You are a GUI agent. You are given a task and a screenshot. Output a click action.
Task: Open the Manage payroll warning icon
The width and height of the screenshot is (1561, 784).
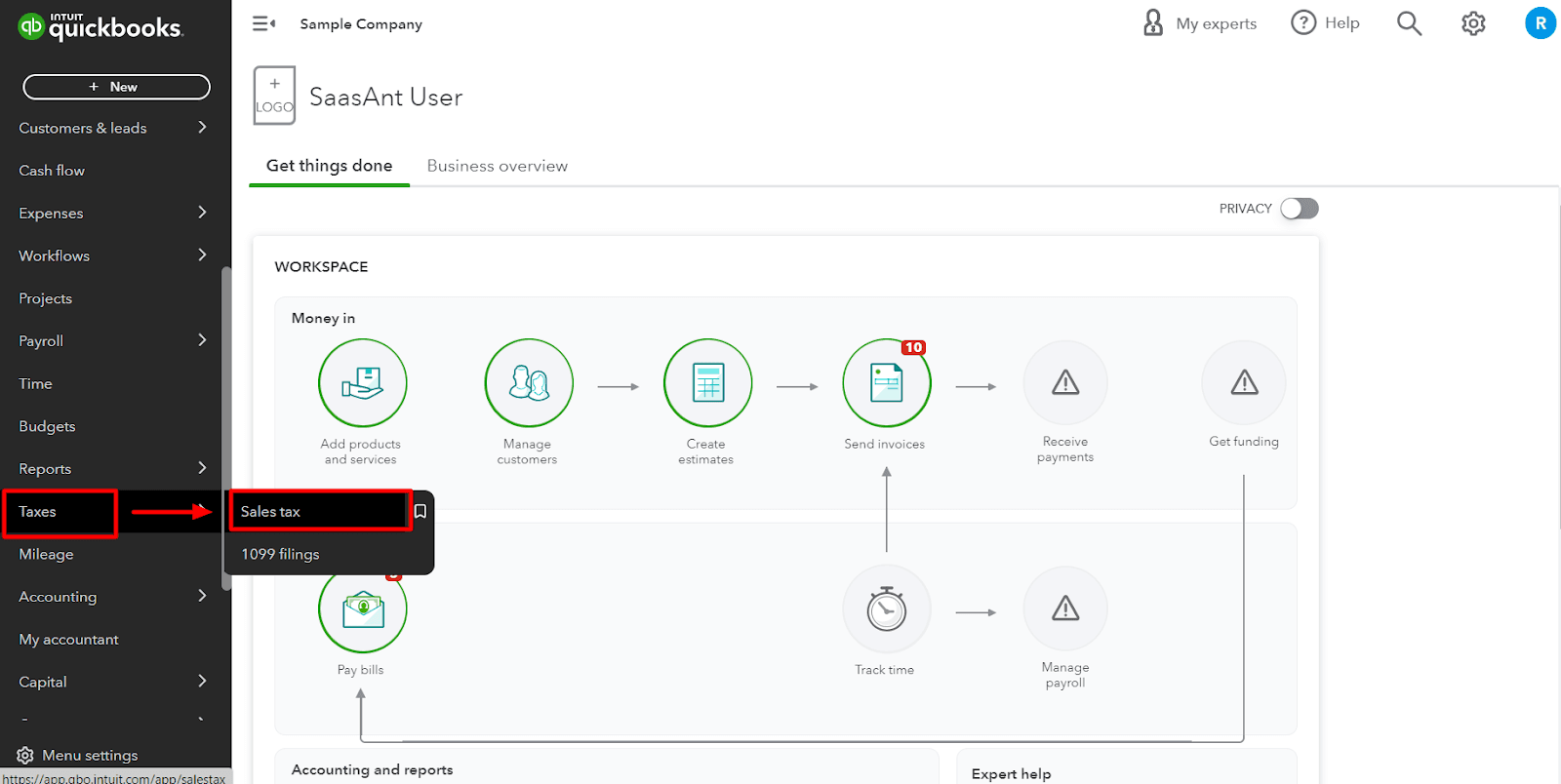[1065, 608]
